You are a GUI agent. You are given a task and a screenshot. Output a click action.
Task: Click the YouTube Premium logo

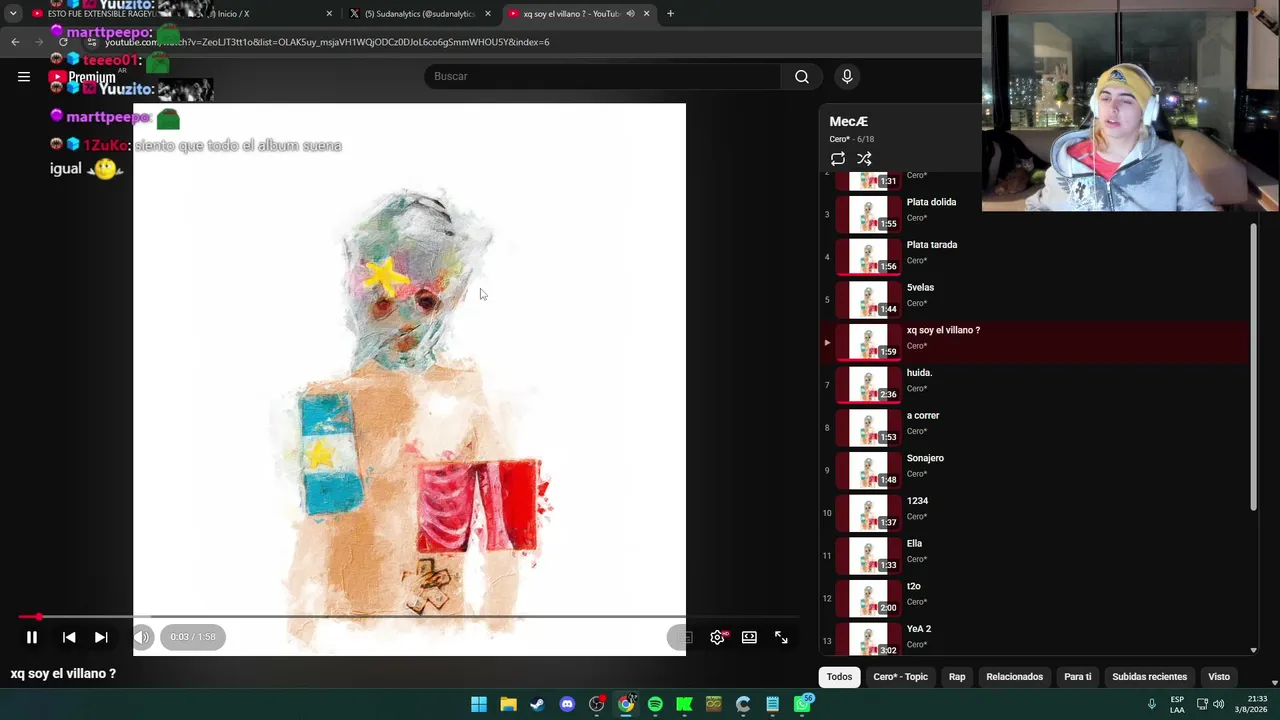tap(82, 77)
